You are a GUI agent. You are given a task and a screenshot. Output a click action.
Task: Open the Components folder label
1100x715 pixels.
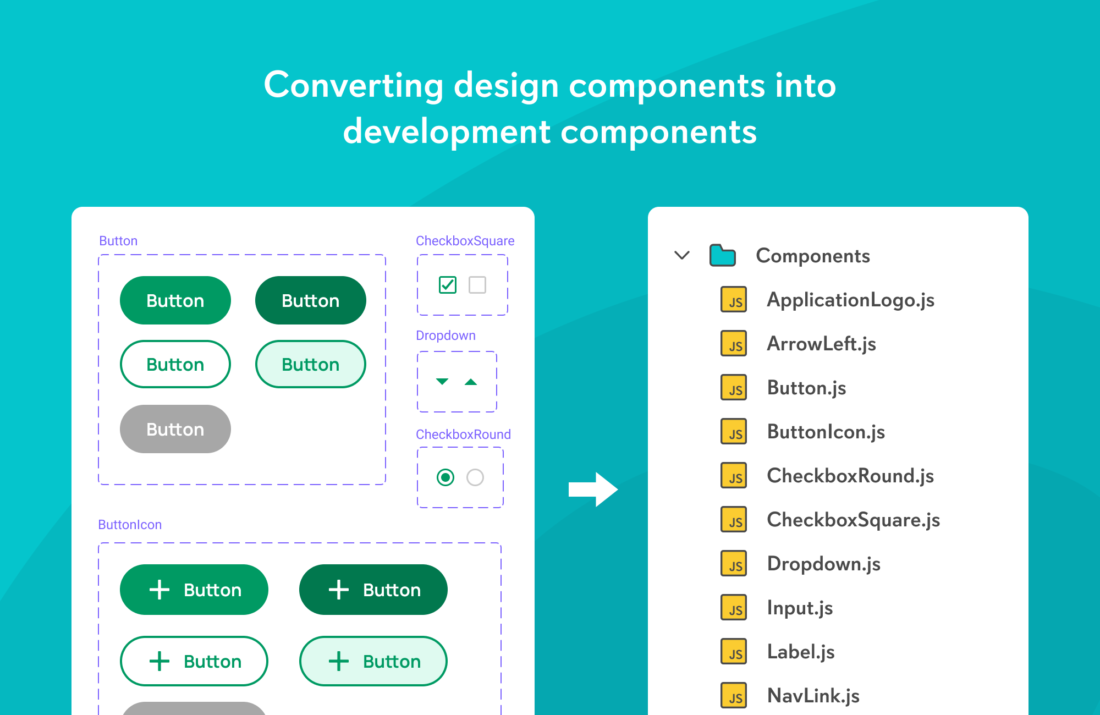click(x=812, y=255)
